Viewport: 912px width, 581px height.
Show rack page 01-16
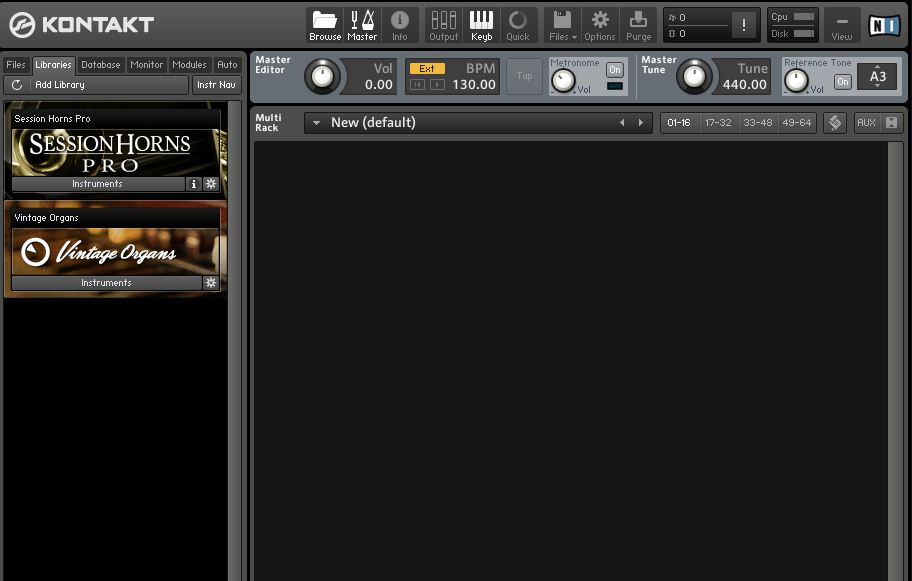679,123
